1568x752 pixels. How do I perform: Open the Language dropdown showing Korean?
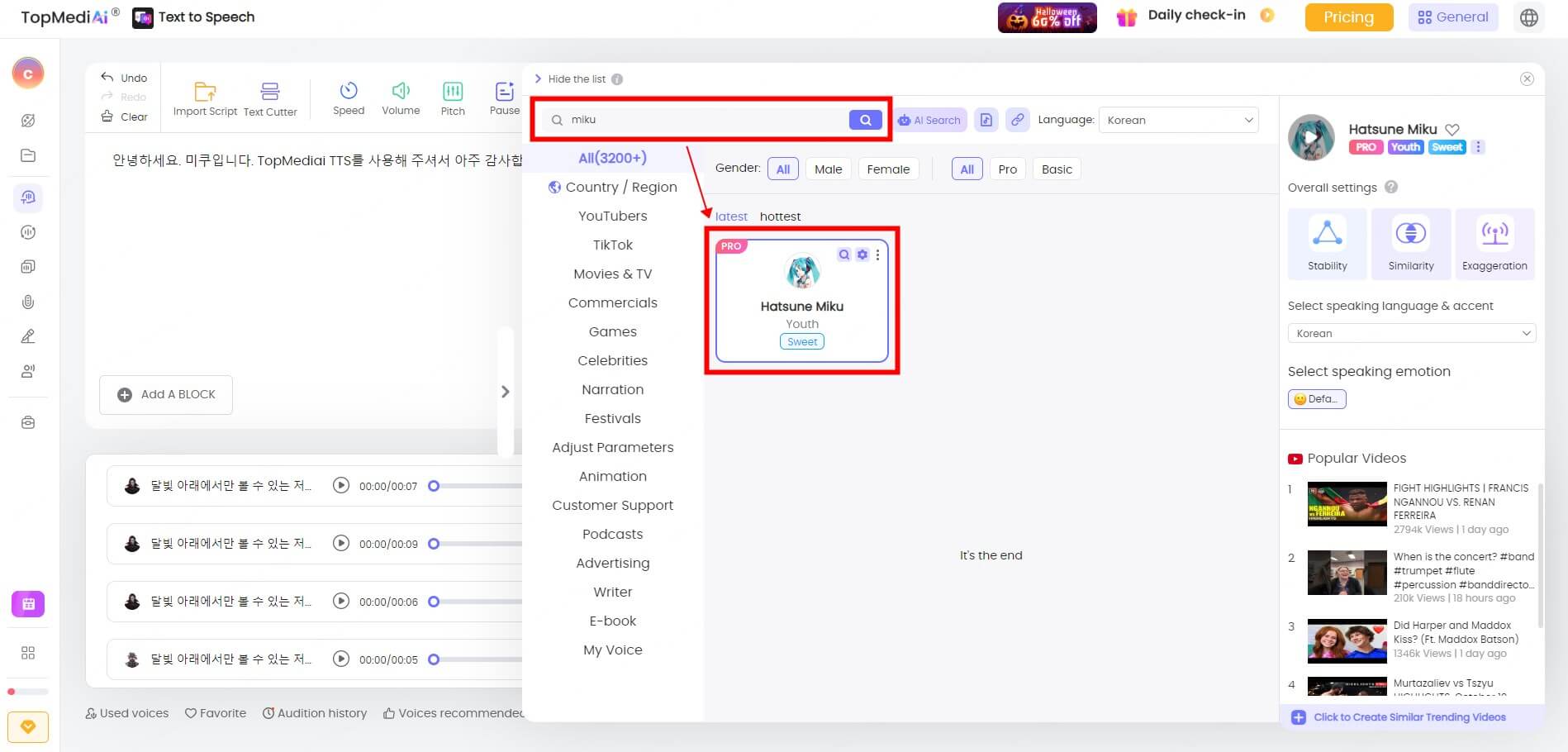tap(1179, 120)
